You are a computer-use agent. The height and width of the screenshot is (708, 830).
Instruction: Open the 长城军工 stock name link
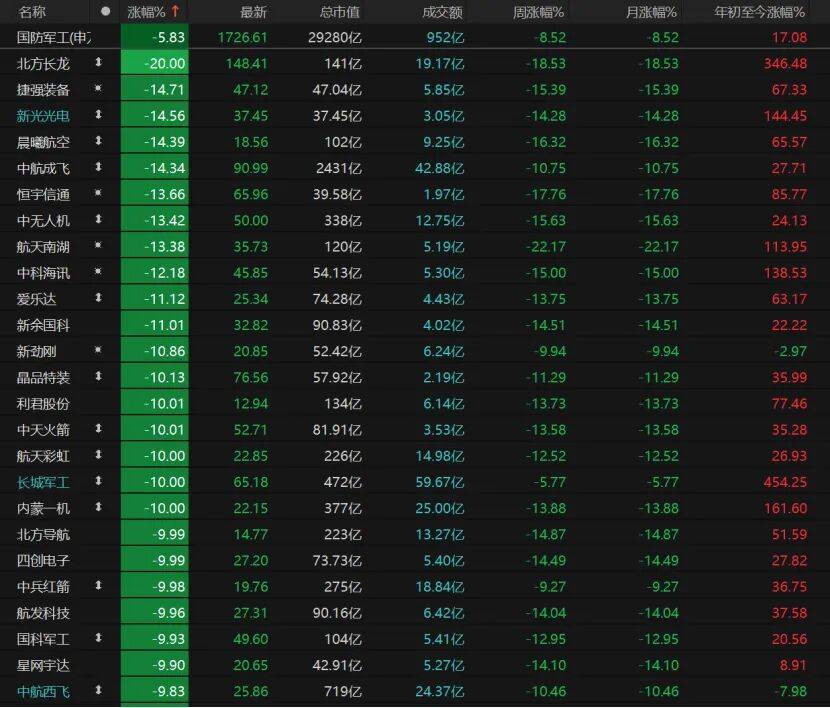tap(44, 481)
